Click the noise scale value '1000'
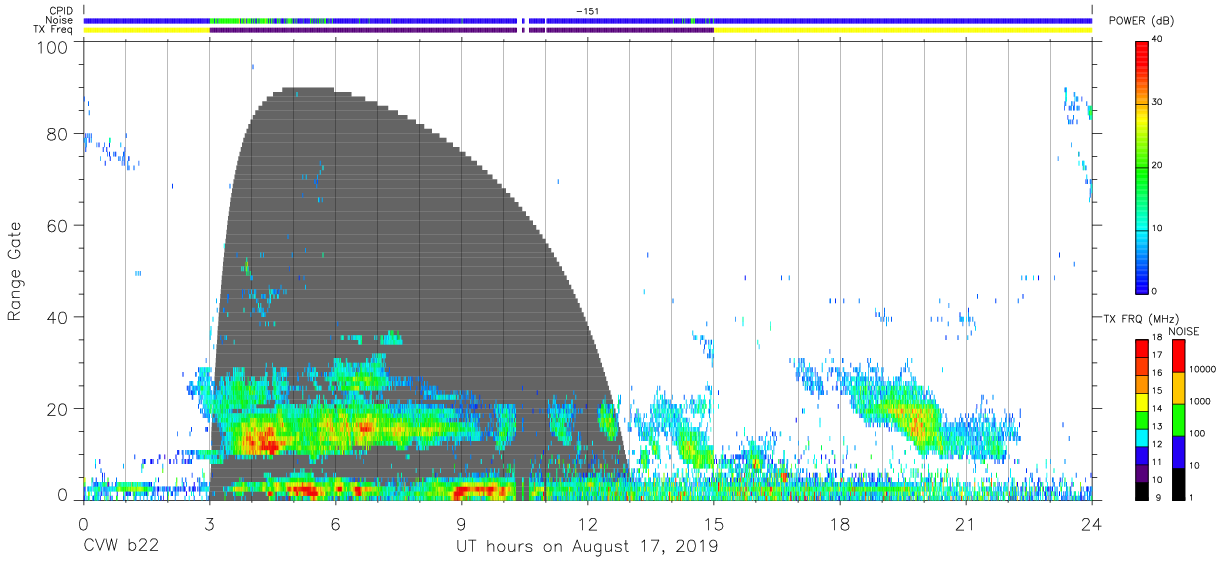 [x=1199, y=401]
